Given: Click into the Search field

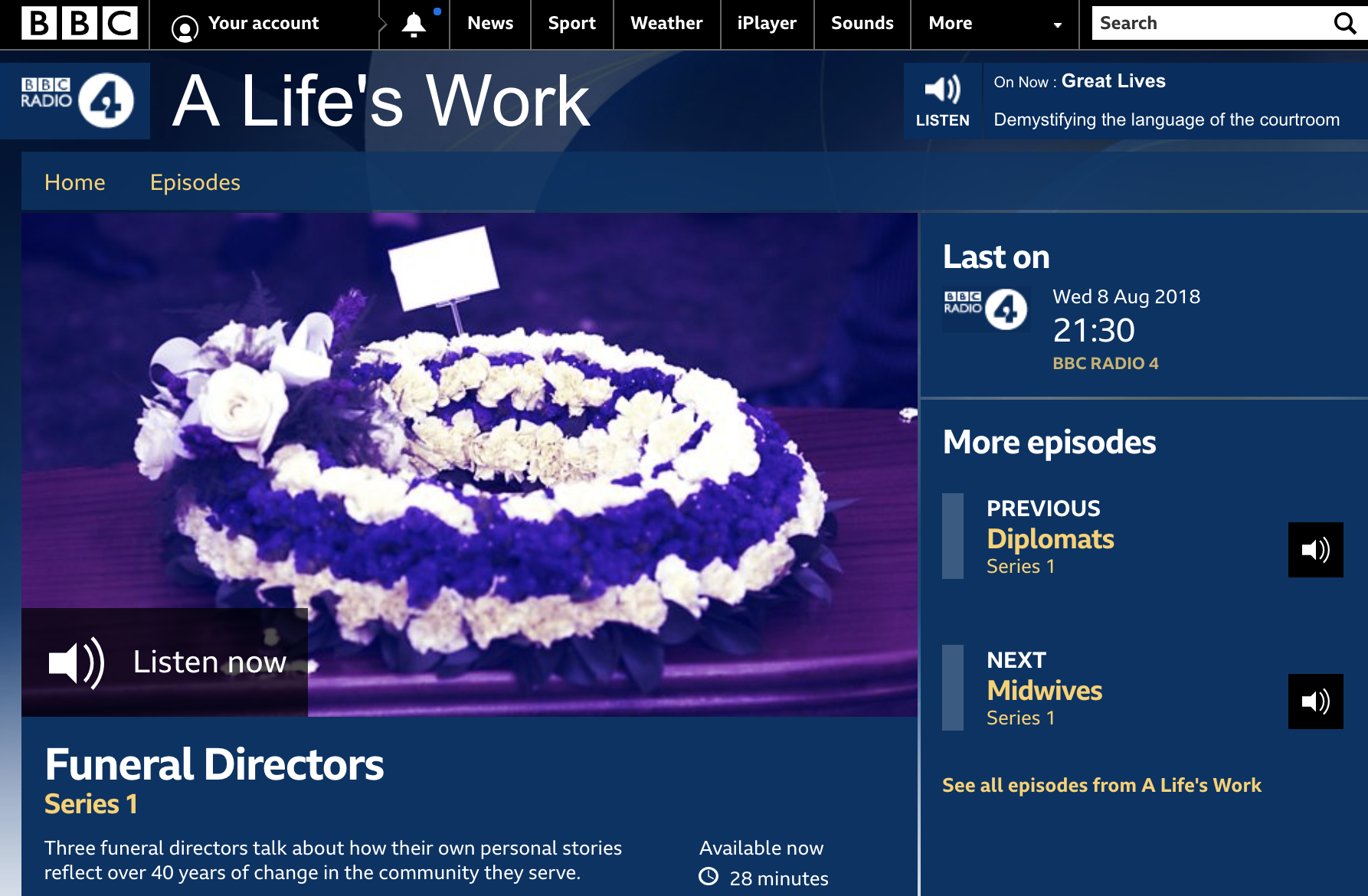Looking at the screenshot, I should click(x=1213, y=23).
